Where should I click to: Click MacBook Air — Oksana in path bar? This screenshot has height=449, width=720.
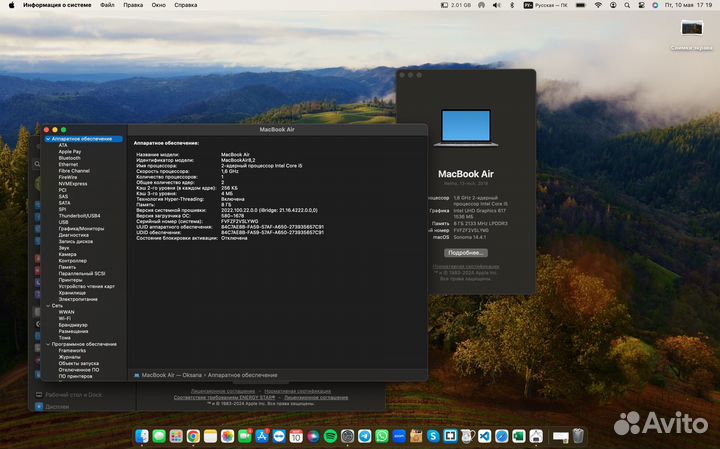(x=171, y=375)
